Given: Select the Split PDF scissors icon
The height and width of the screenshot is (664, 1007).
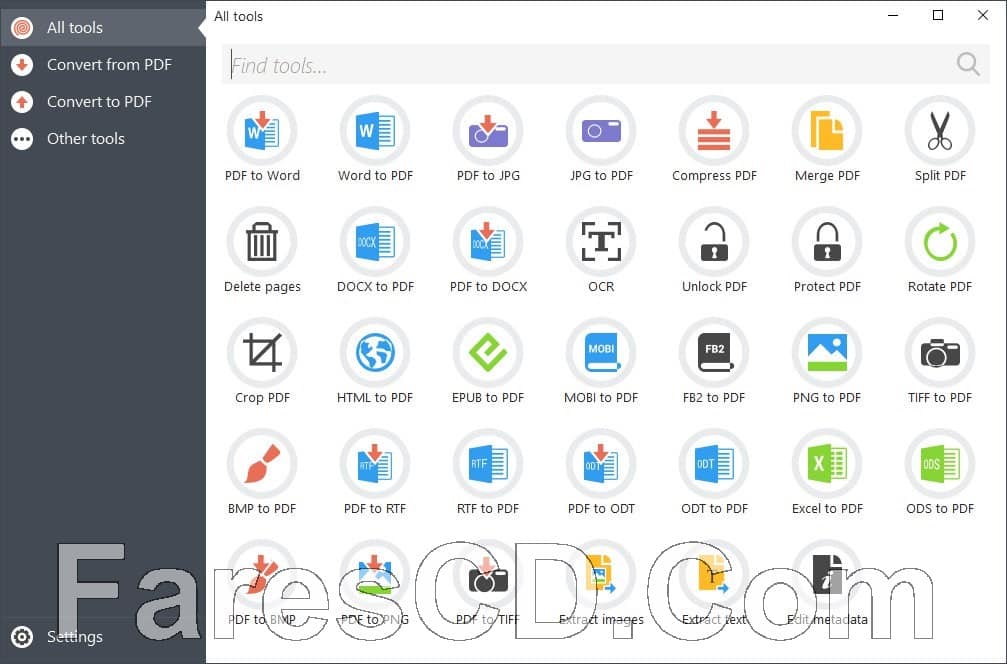Looking at the screenshot, I should tap(940, 131).
